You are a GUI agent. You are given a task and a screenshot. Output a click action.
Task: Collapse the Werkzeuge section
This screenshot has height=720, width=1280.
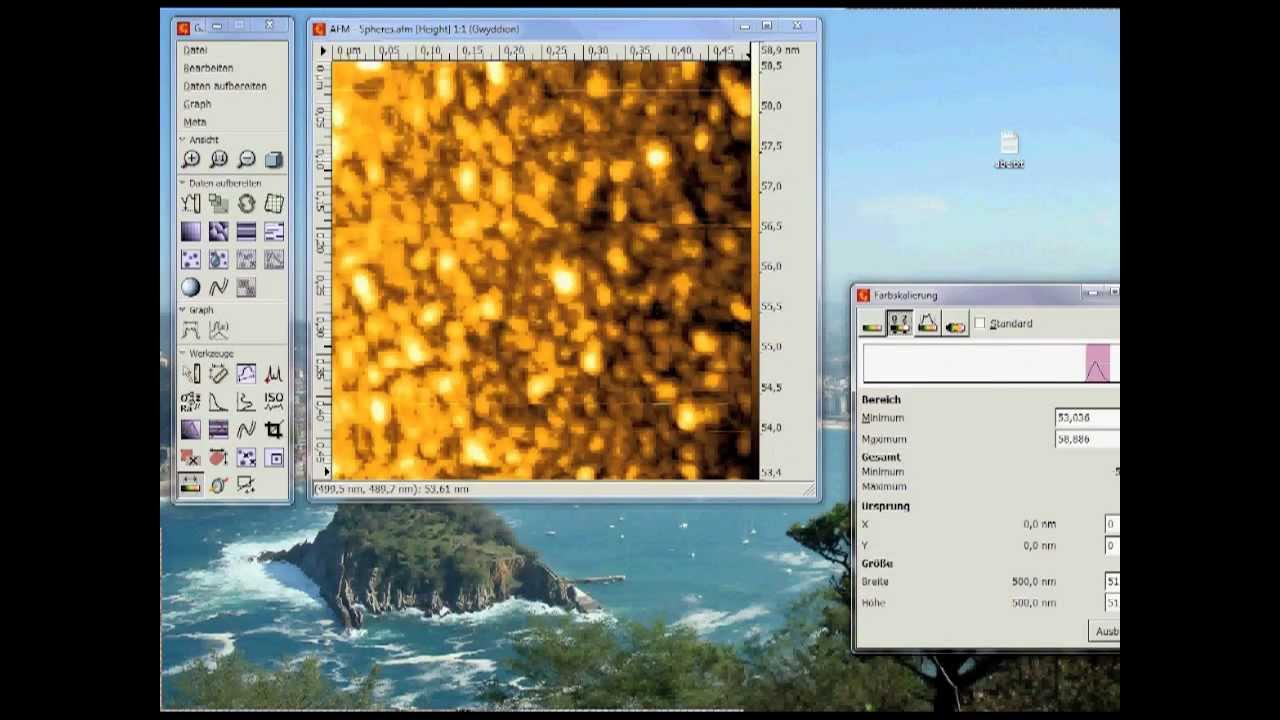[207, 353]
